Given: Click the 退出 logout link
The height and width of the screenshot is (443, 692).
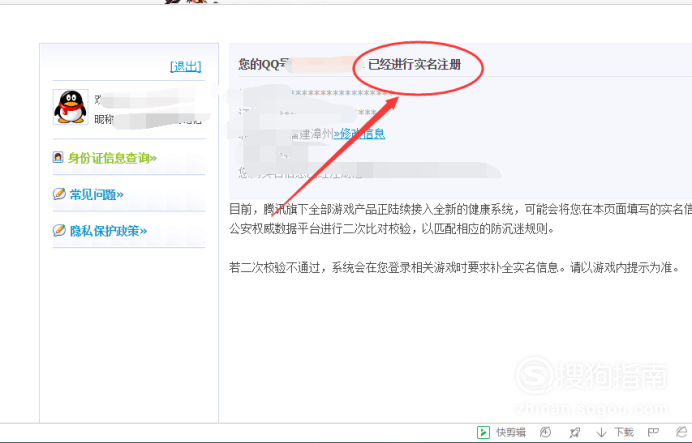Looking at the screenshot, I should 185,66.
